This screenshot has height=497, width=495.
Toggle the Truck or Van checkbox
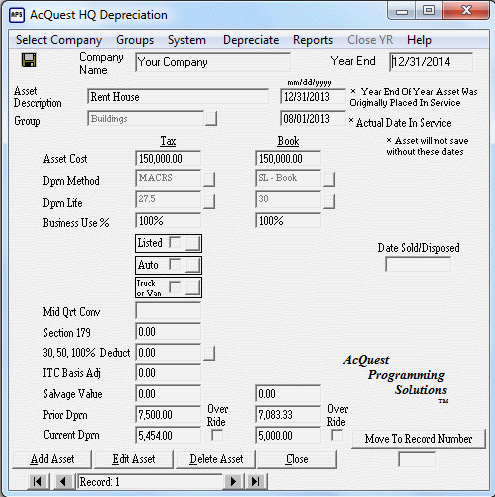click(175, 287)
